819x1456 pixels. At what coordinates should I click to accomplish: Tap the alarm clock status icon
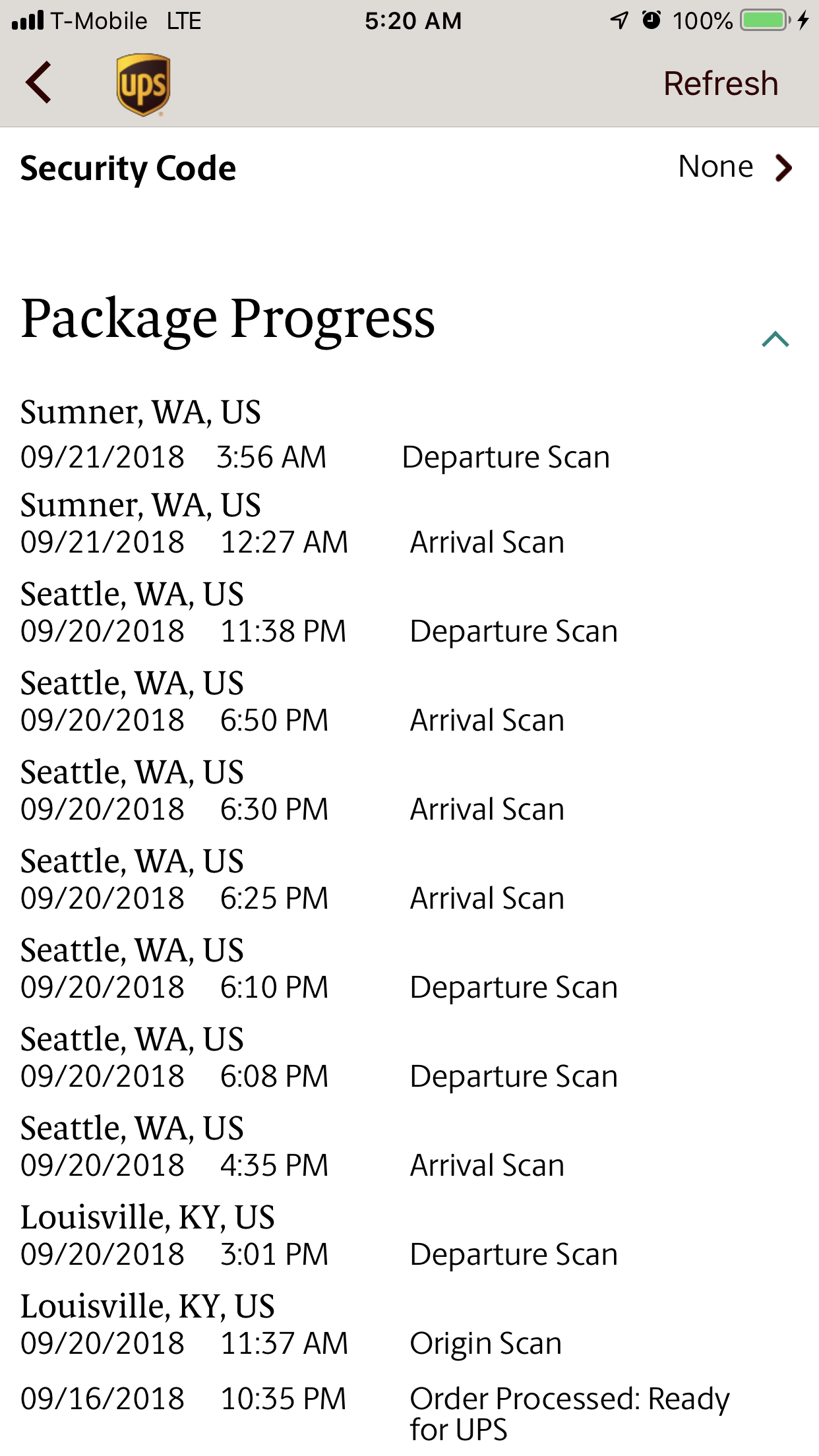point(652,20)
